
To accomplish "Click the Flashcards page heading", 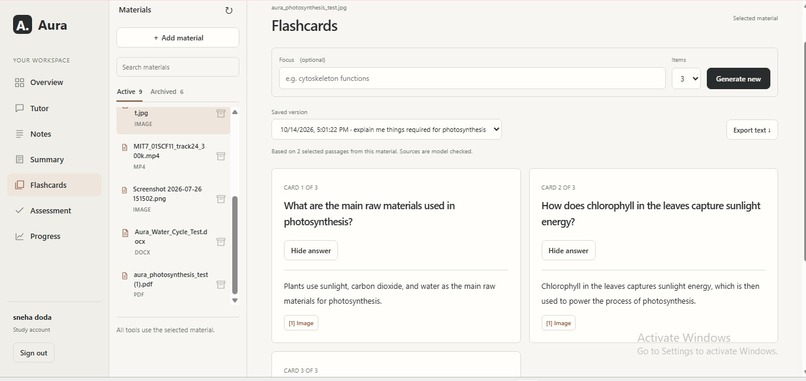I will click(x=304, y=26).
